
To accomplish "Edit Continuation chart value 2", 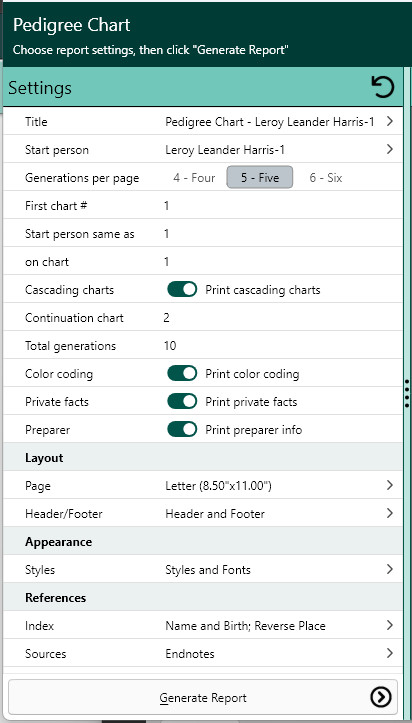I will (166, 318).
